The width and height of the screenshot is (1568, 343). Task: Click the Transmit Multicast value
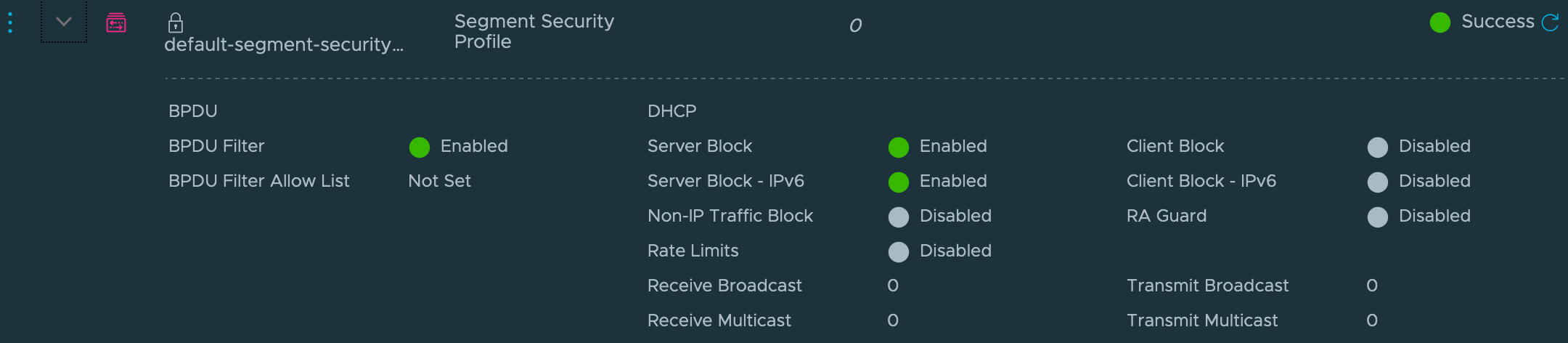tap(1372, 320)
